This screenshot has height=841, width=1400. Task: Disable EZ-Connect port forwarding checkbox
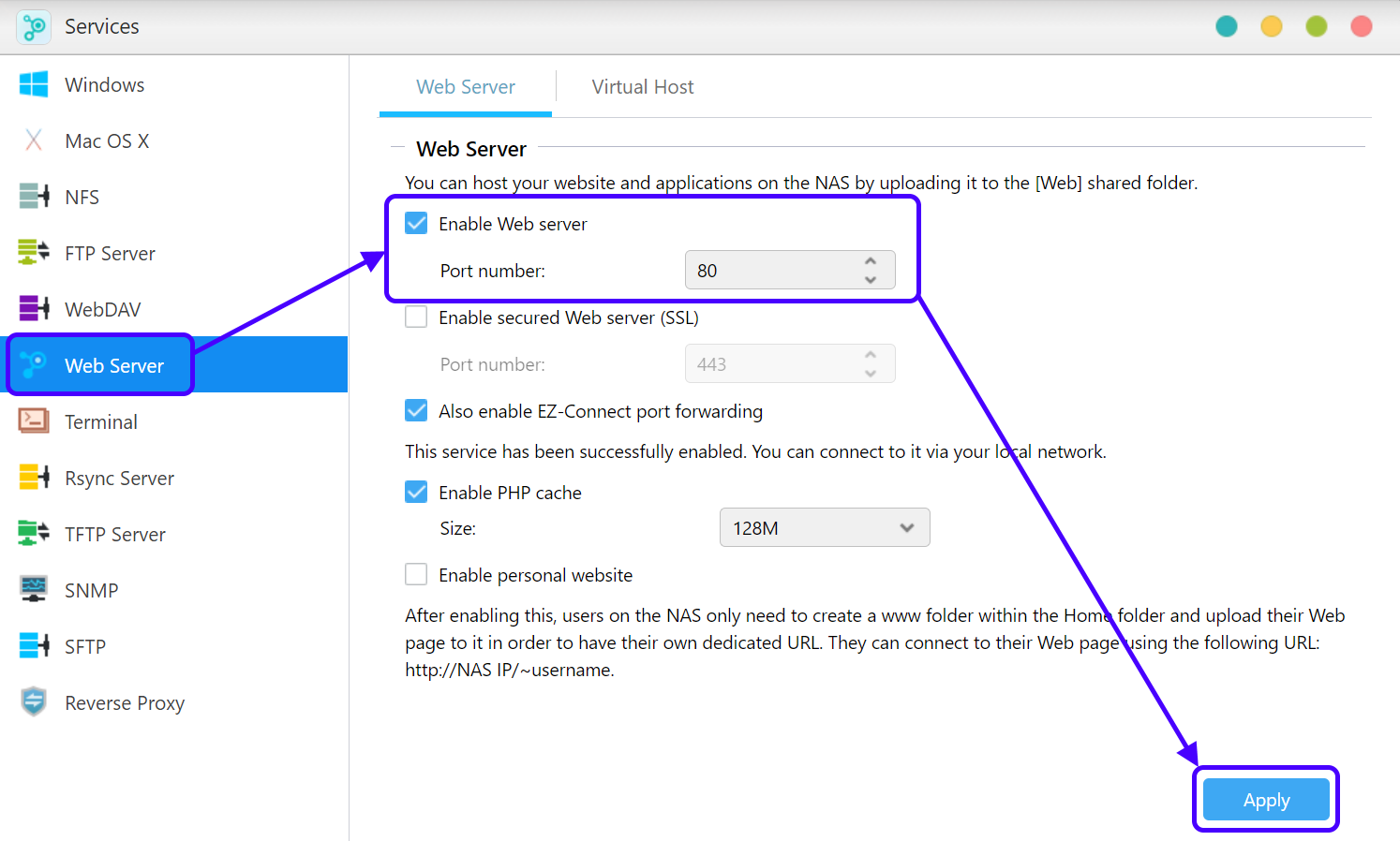[x=416, y=411]
